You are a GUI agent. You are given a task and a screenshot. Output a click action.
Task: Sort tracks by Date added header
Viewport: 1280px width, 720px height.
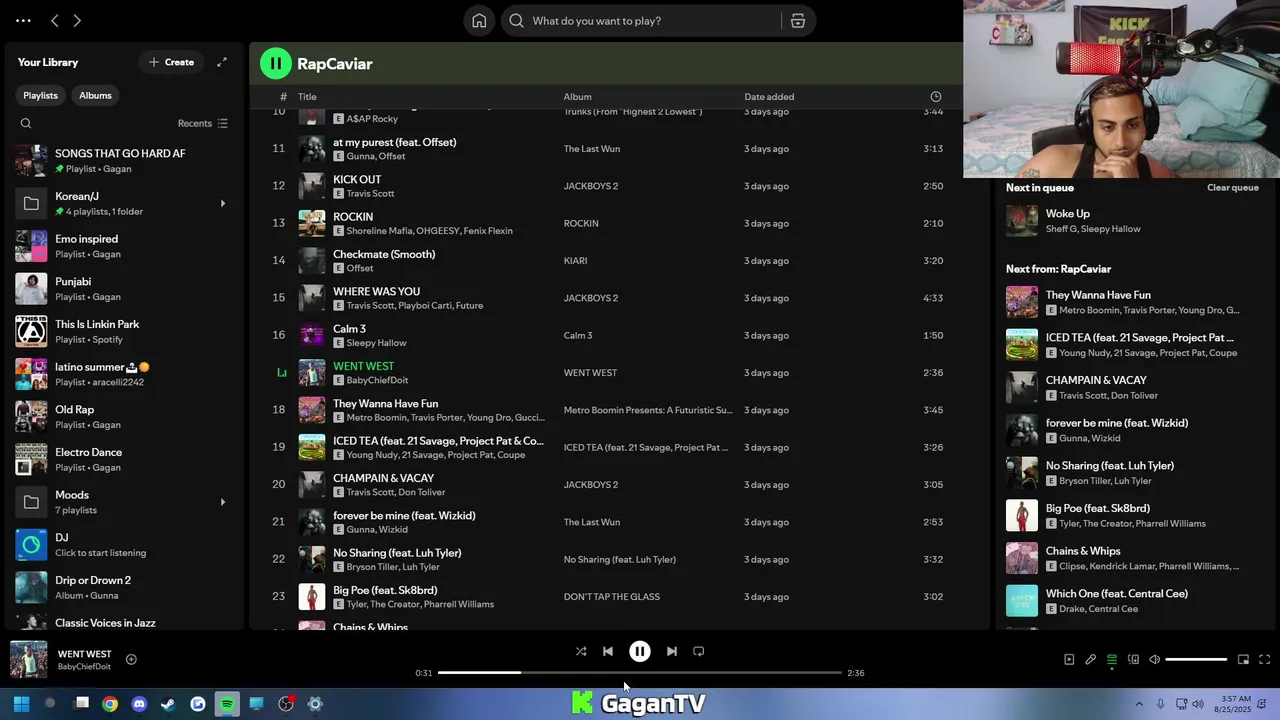point(769,97)
